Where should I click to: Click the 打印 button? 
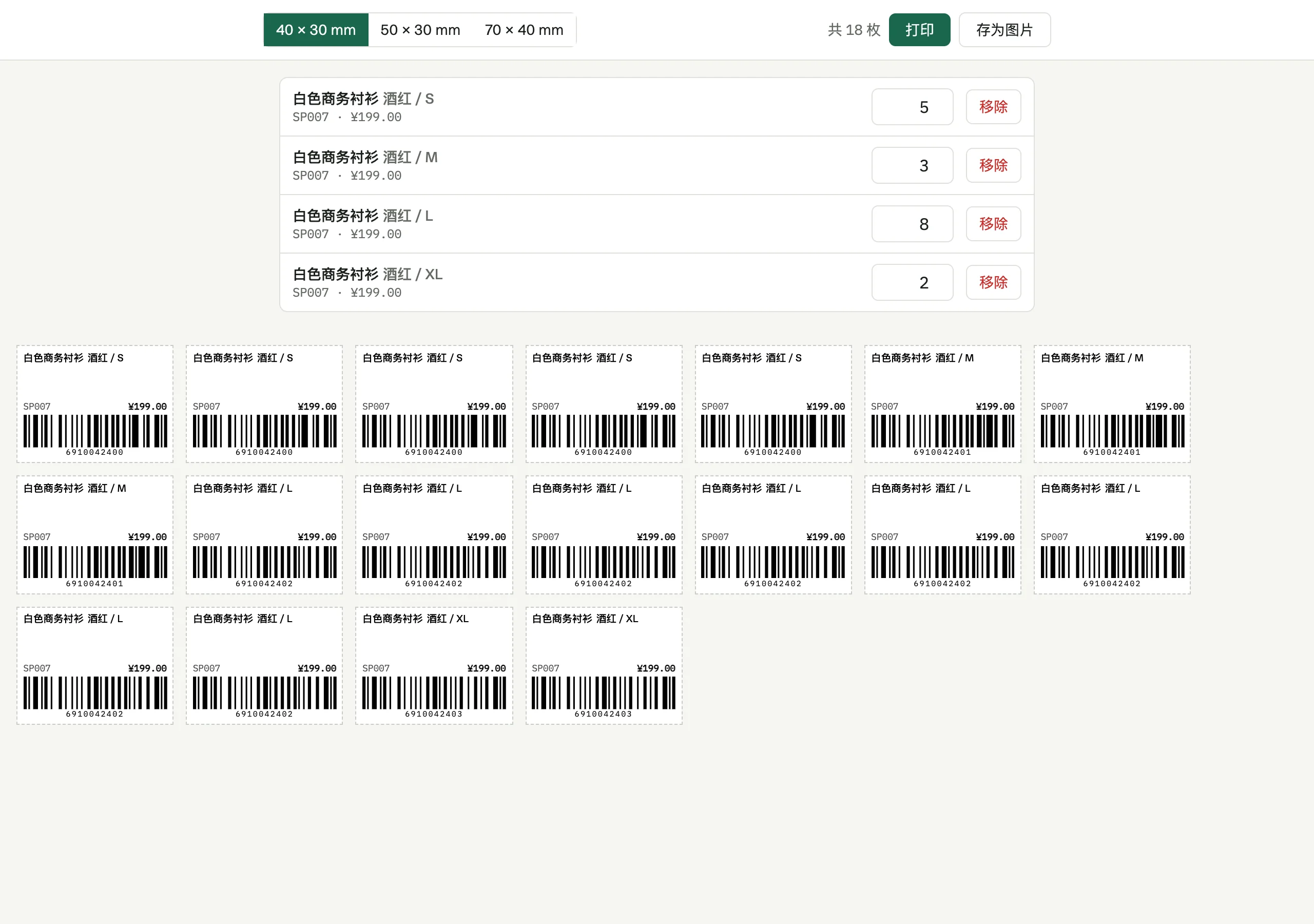(x=919, y=30)
